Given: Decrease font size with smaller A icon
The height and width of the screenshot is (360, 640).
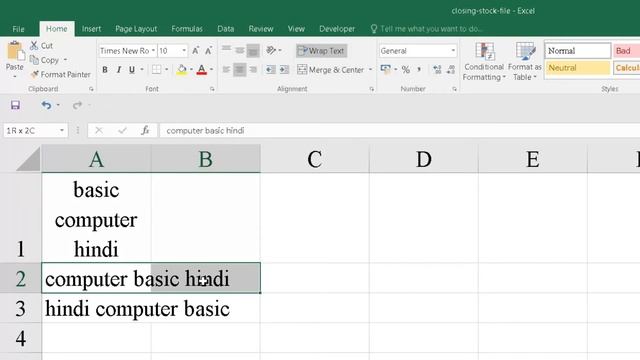Looking at the screenshot, I should coord(208,51).
